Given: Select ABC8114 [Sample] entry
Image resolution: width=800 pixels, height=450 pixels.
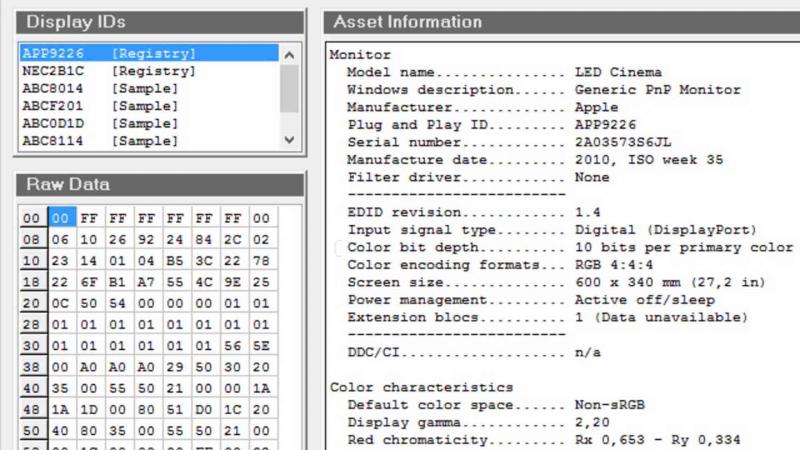Looking at the screenshot, I should click(149, 141).
